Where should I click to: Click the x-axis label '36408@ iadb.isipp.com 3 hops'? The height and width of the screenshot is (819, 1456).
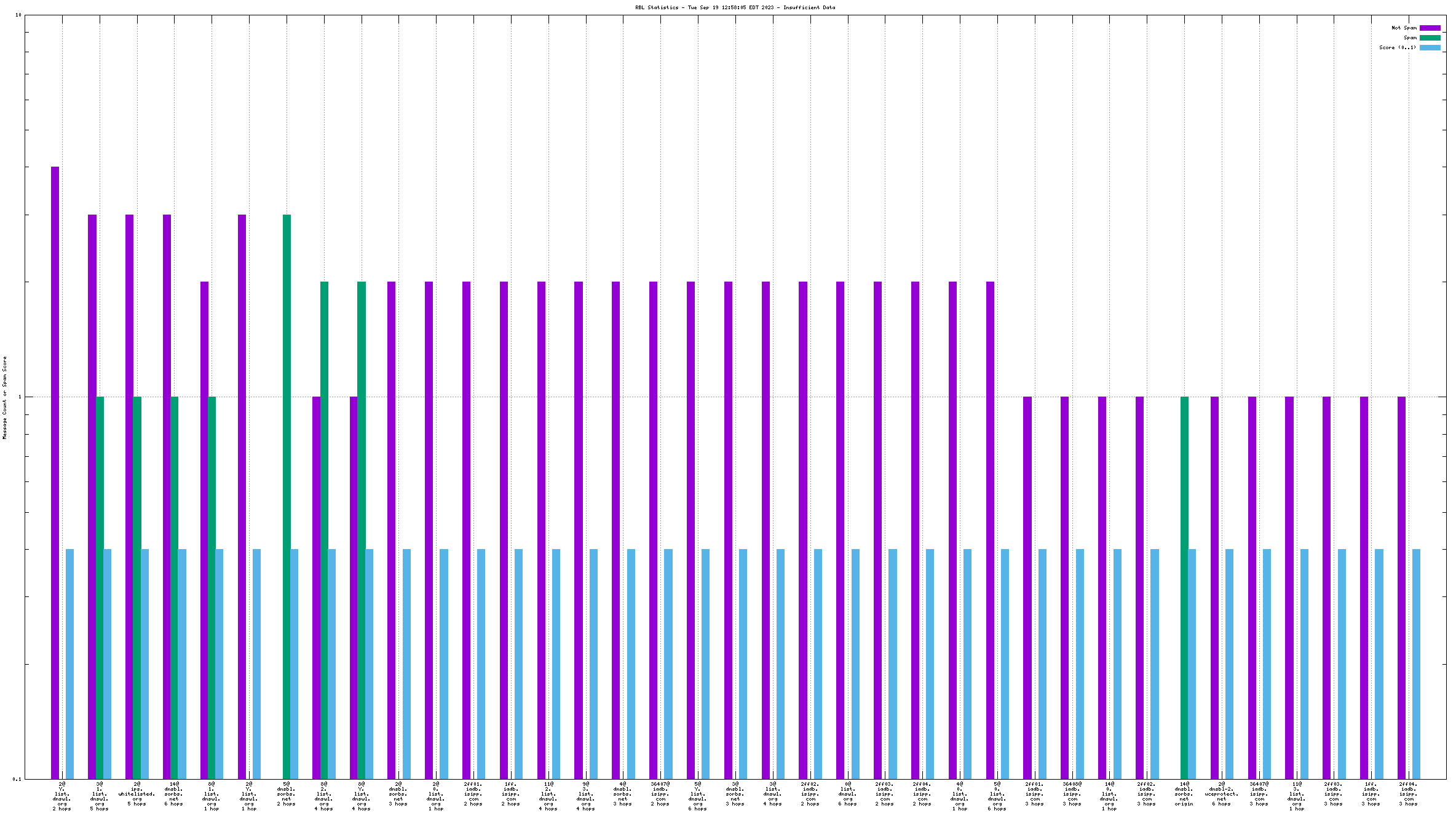point(1072,794)
